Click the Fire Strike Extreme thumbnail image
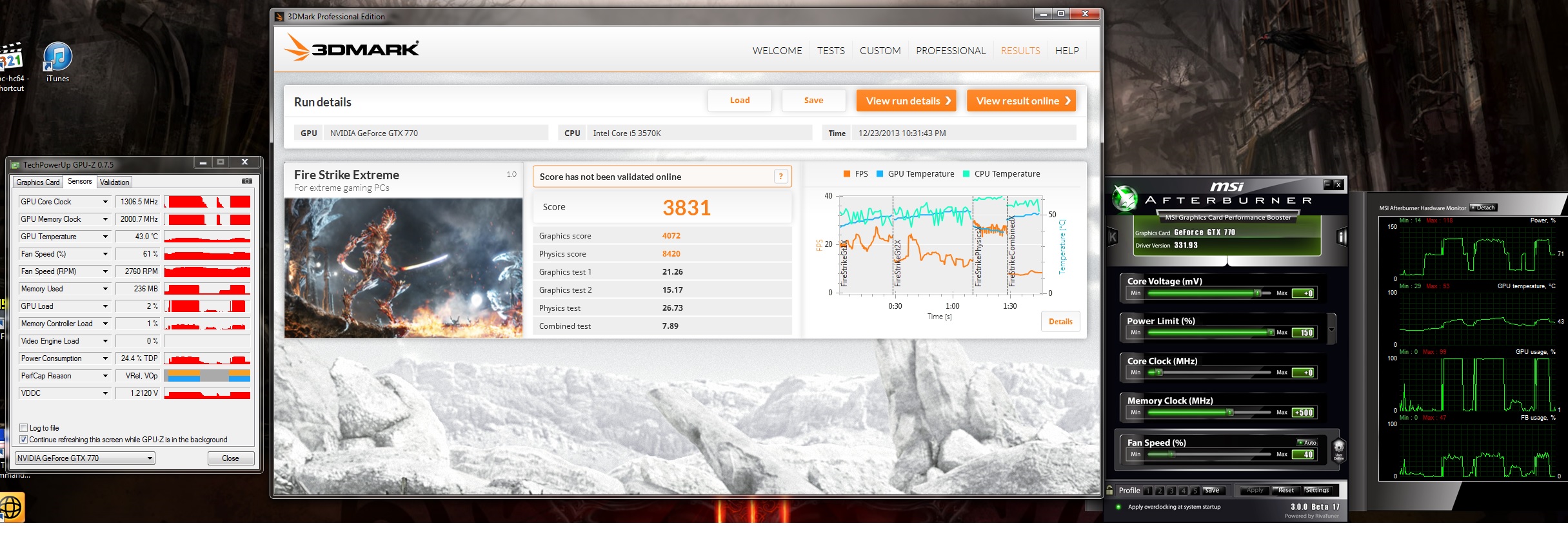Image resolution: width=1568 pixels, height=557 pixels. click(403, 268)
